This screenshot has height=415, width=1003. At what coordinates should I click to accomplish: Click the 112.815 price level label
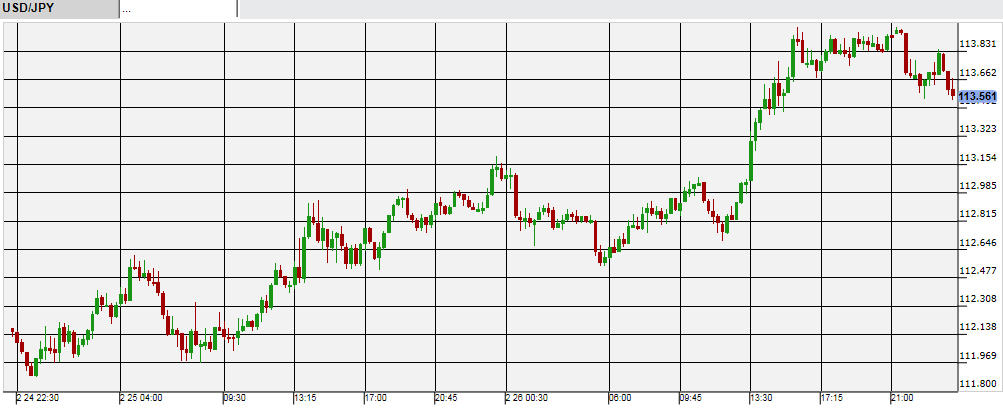coord(978,214)
